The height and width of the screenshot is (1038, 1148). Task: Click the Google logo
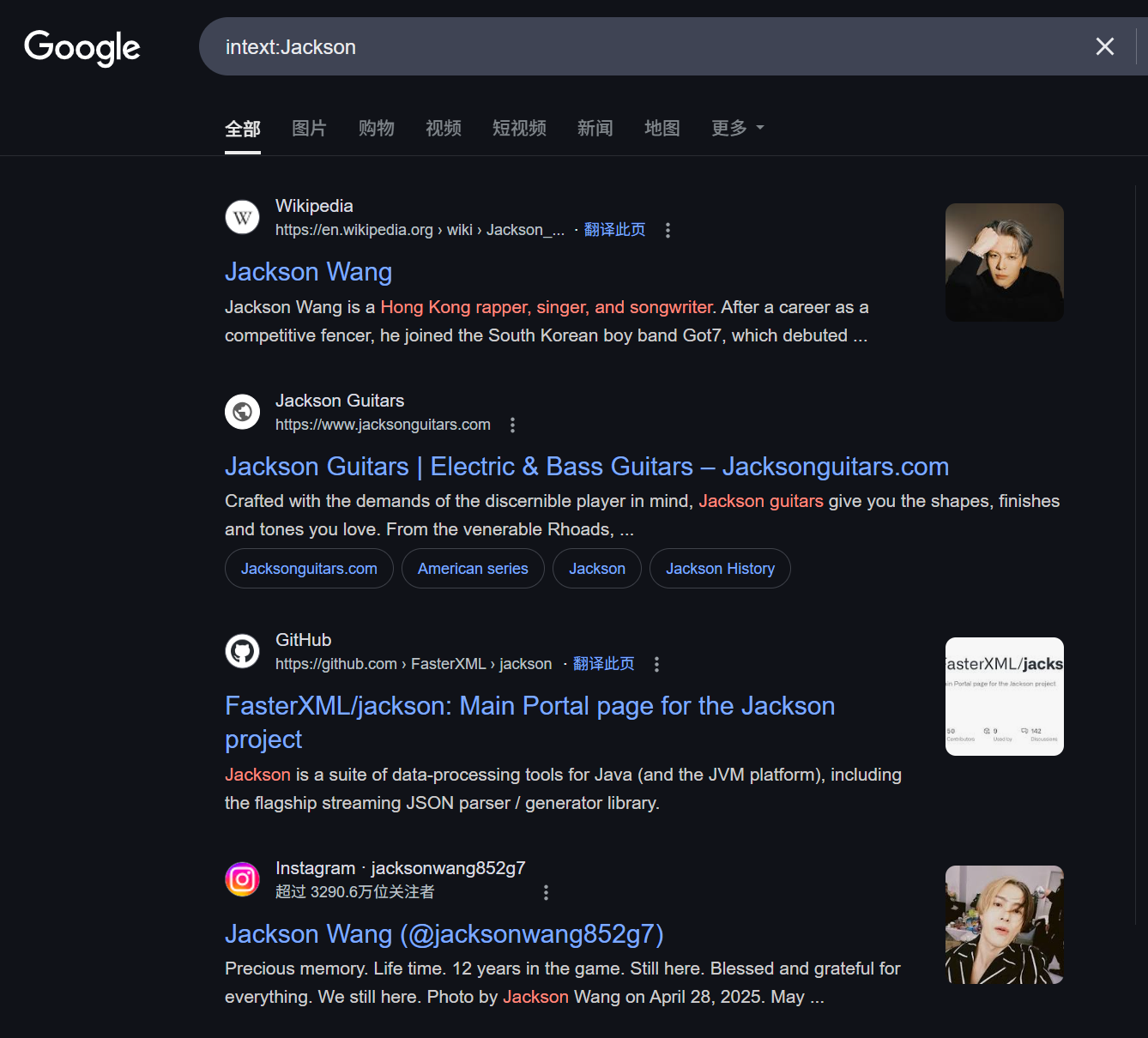click(82, 48)
